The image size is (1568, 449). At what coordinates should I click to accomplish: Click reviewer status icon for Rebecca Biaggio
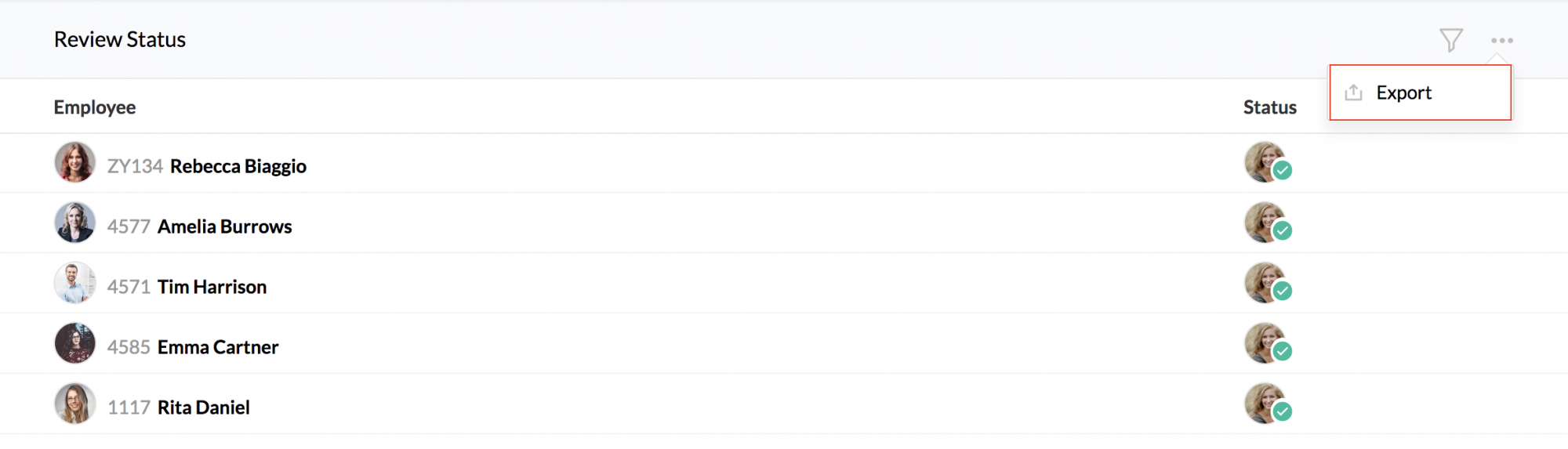(x=1266, y=163)
